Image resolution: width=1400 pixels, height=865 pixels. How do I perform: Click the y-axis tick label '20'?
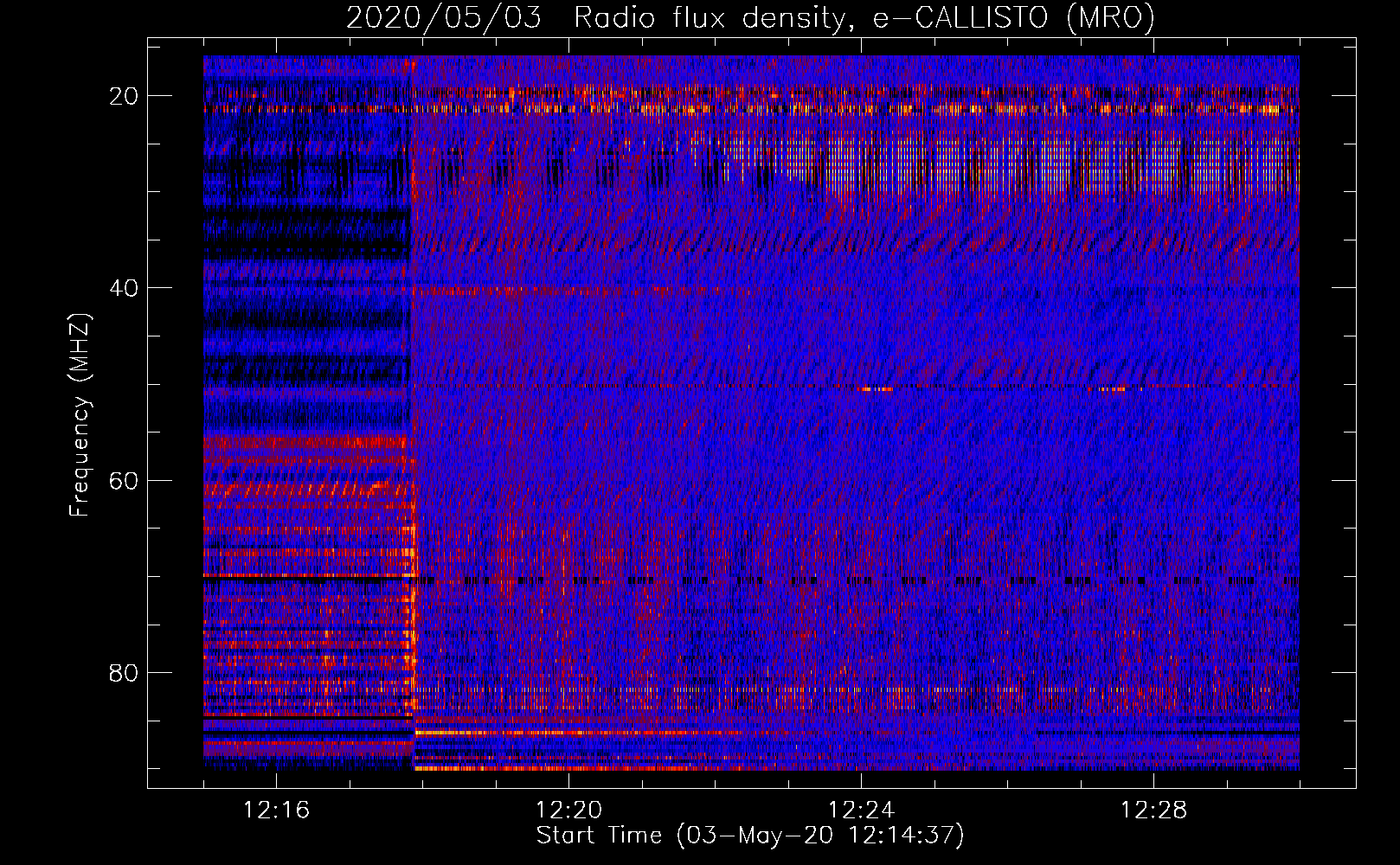(125, 96)
